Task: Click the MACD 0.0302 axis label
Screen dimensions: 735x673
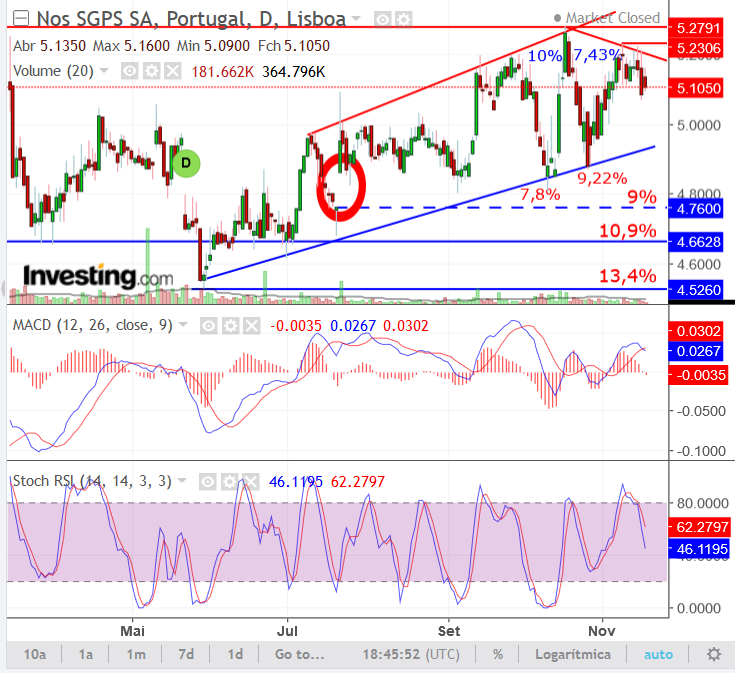Action: (x=698, y=331)
